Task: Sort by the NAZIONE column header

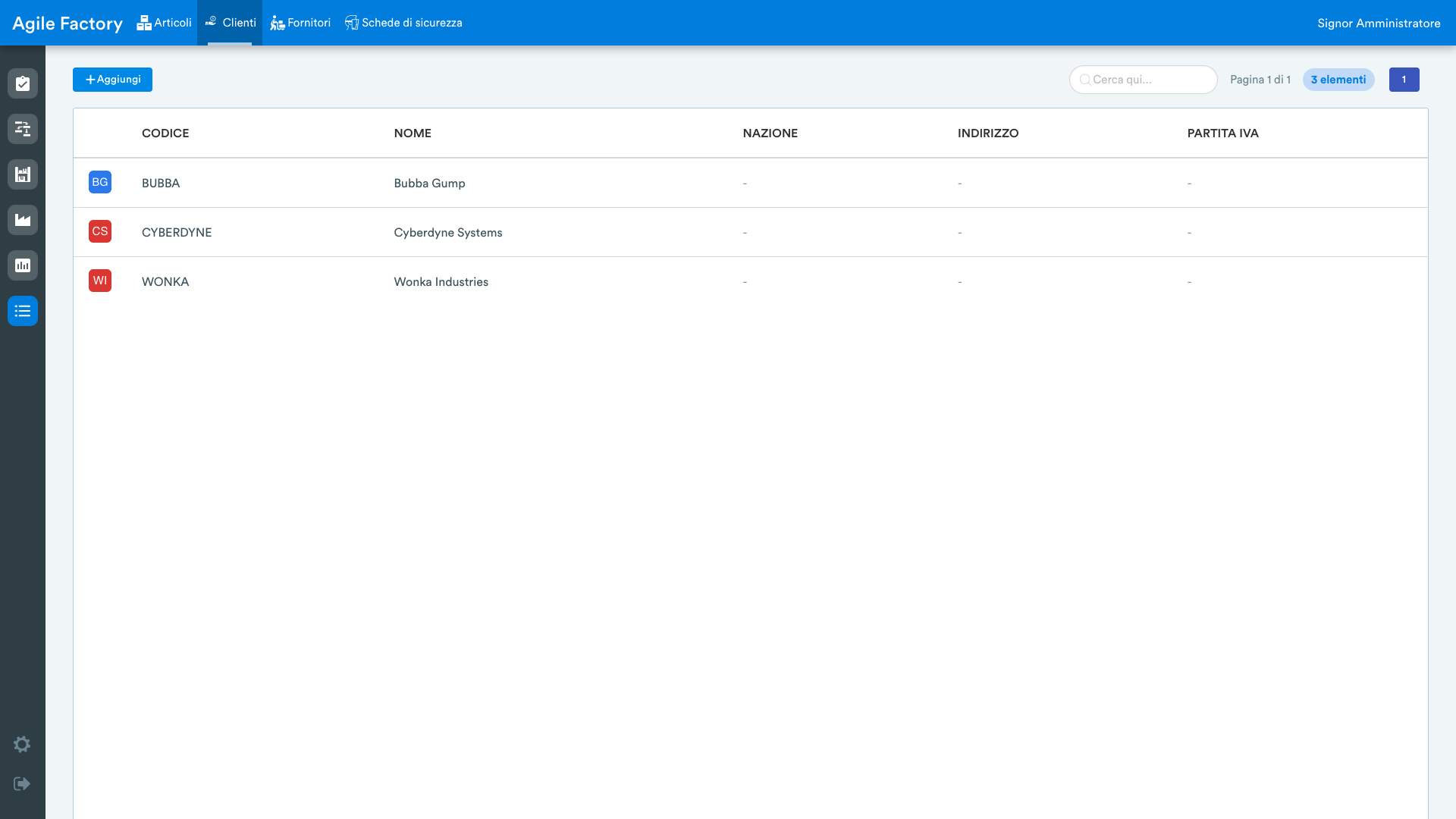Action: (770, 133)
